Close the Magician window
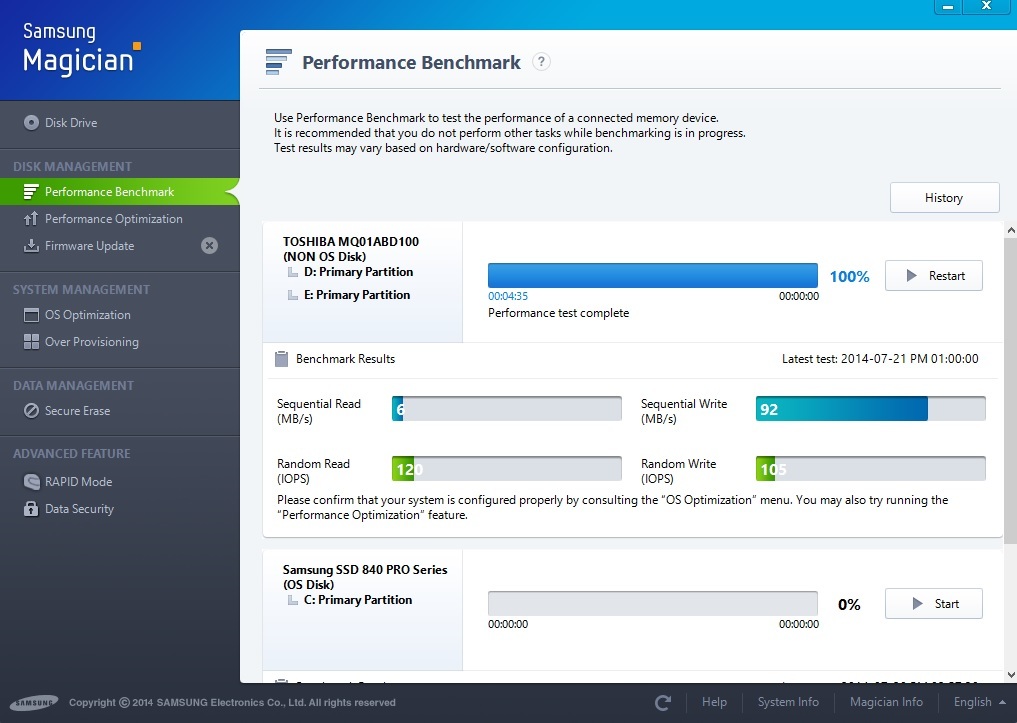Viewport: 1017px width, 723px height. coord(987,6)
